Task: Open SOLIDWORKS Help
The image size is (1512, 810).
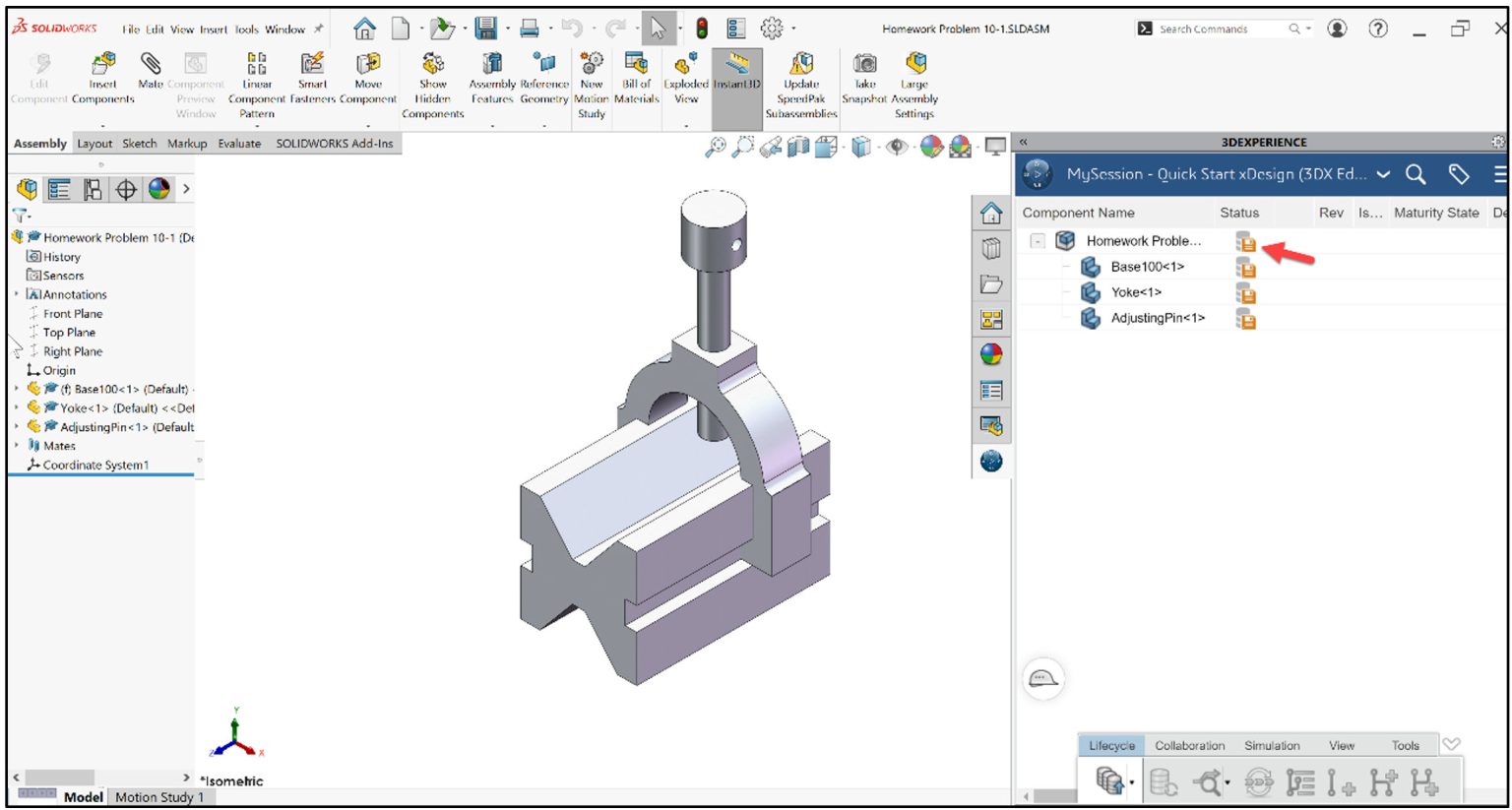Action: (x=1375, y=29)
